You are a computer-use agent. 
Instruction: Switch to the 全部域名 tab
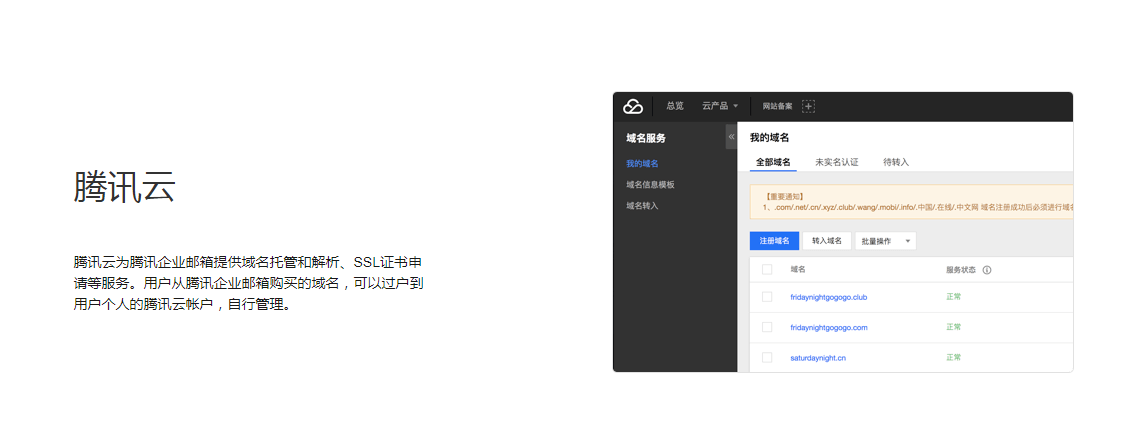coord(774,162)
